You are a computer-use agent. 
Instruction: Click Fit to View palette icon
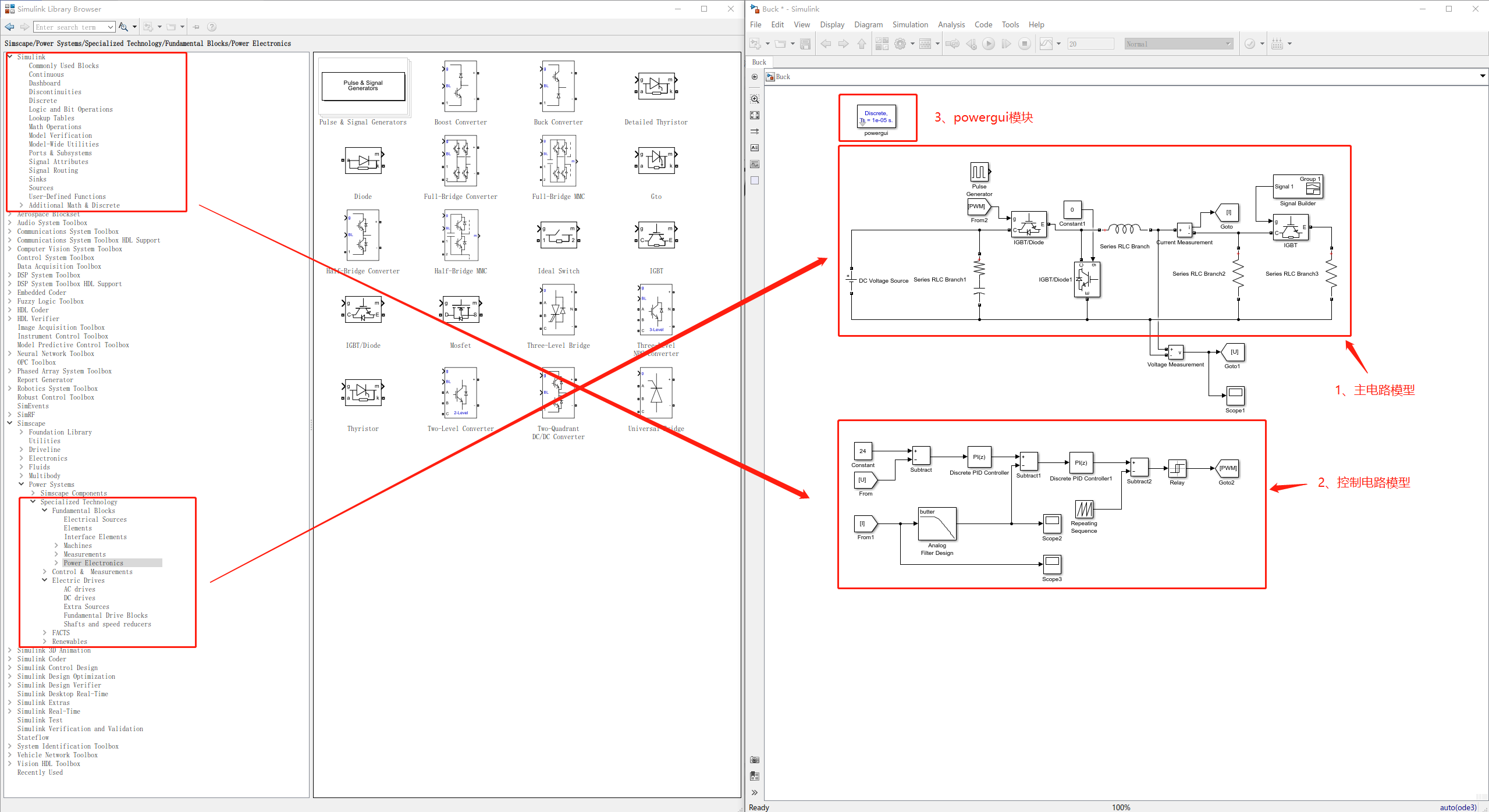click(755, 115)
